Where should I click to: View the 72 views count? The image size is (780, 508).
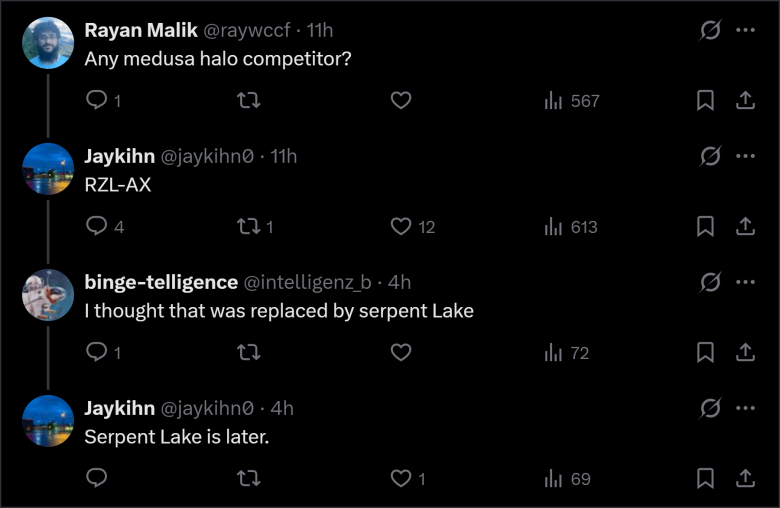(567, 353)
